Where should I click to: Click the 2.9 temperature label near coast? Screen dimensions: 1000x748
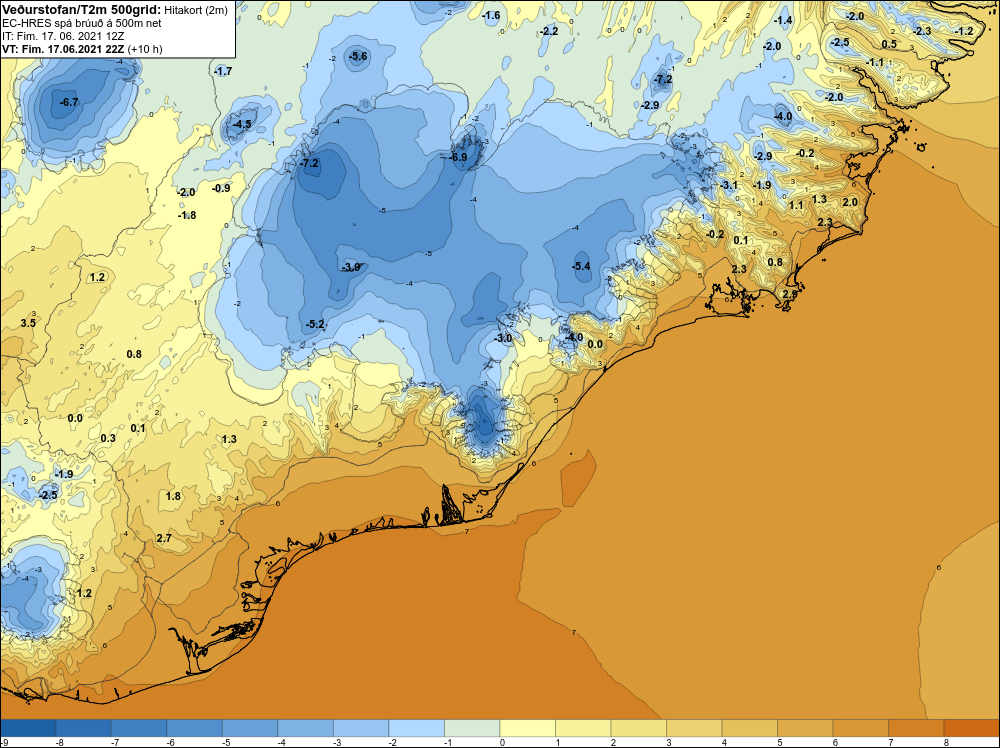pos(790,294)
